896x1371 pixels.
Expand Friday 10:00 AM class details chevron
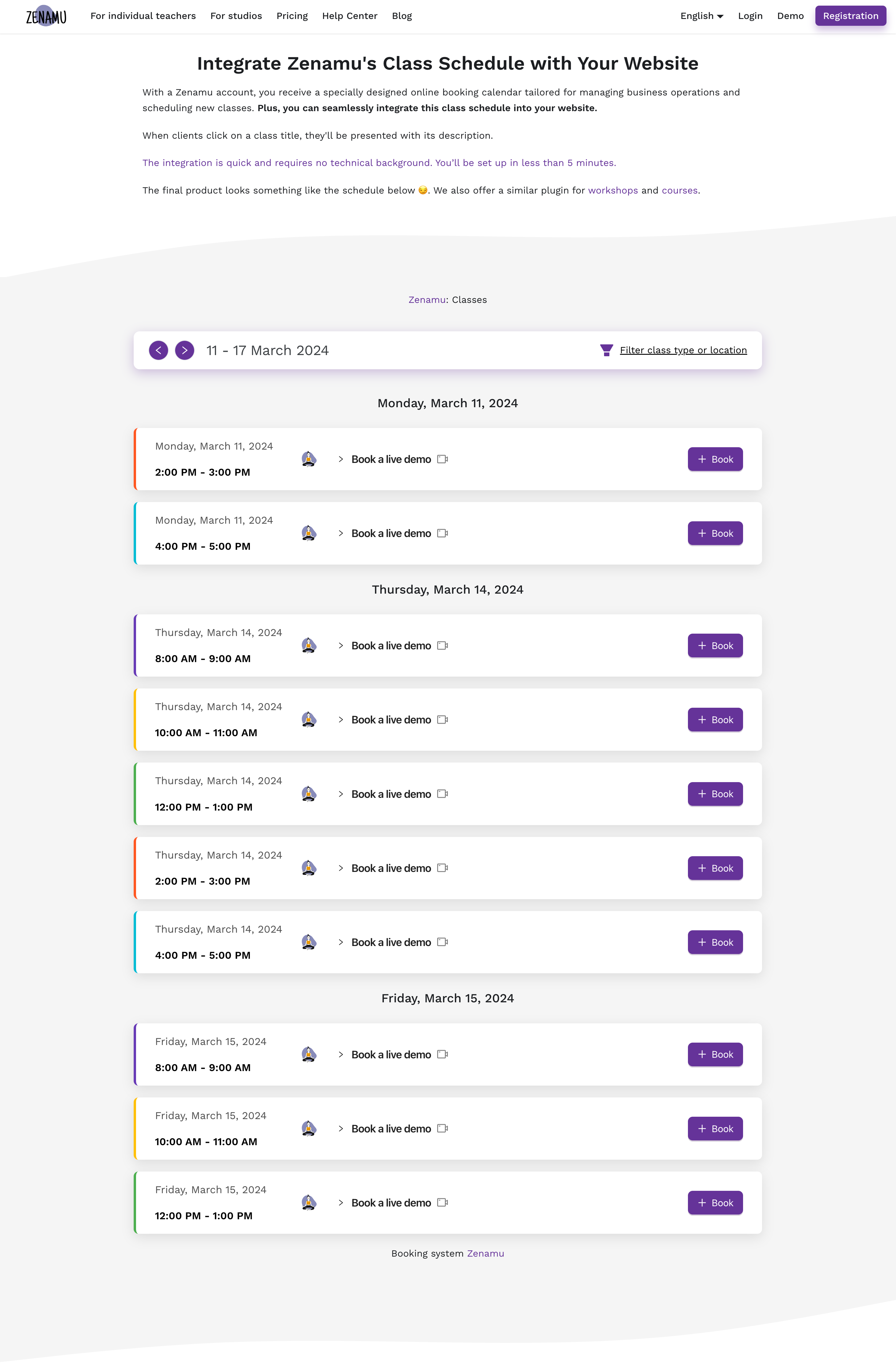point(341,1129)
